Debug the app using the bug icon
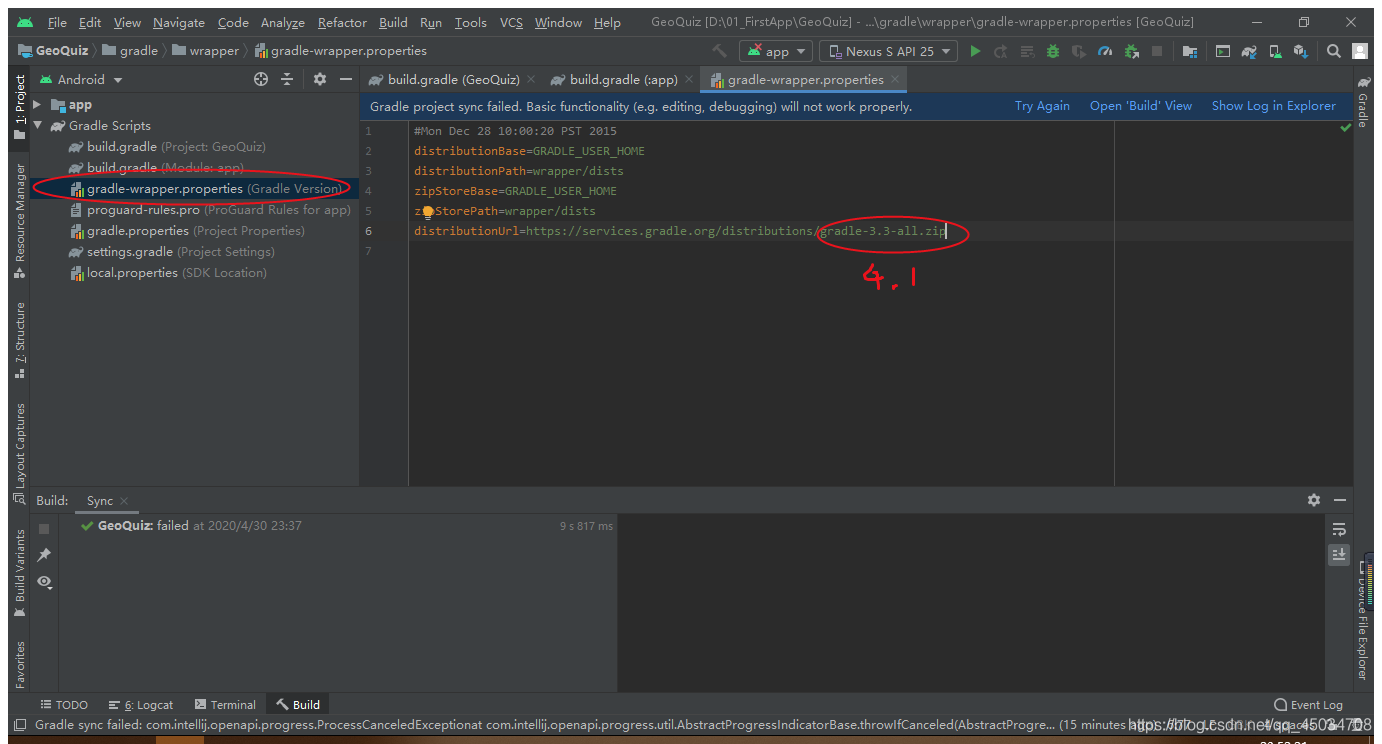Image resolution: width=1382 pixels, height=744 pixels. pyautogui.click(x=1051, y=50)
